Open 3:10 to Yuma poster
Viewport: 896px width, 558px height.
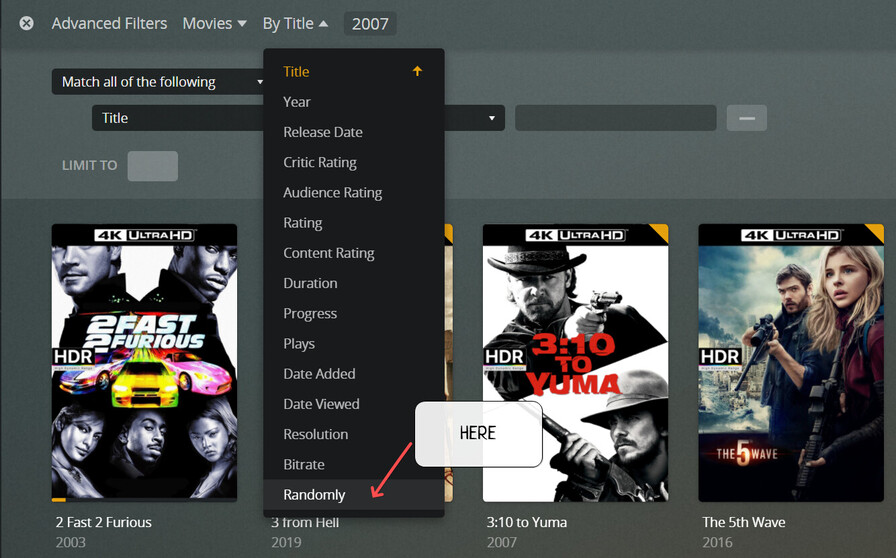(x=575, y=362)
